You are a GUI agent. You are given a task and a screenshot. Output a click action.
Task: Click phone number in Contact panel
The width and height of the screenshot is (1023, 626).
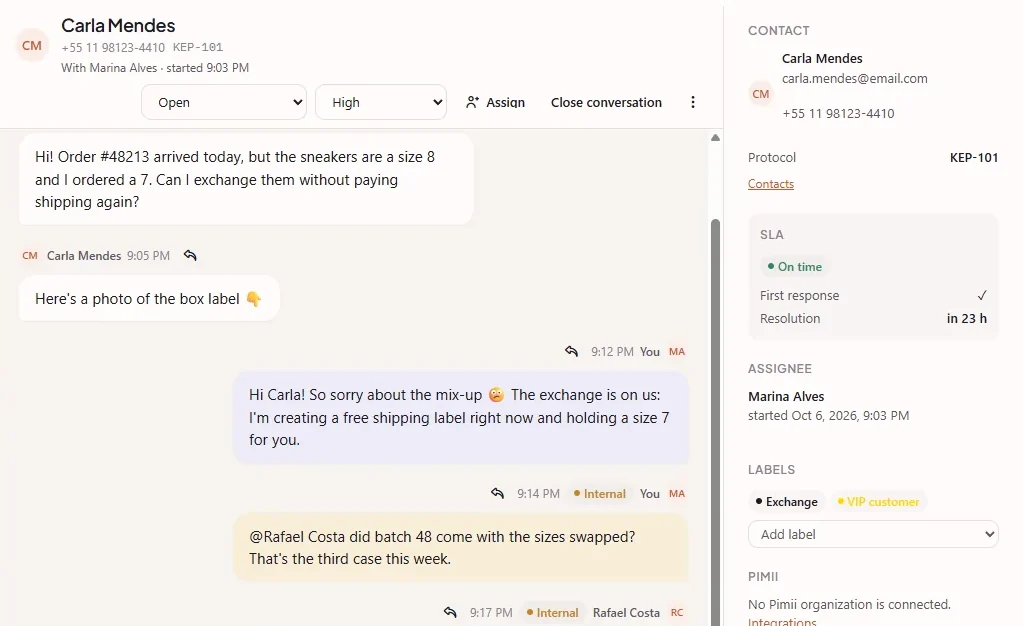pyautogui.click(x=838, y=114)
